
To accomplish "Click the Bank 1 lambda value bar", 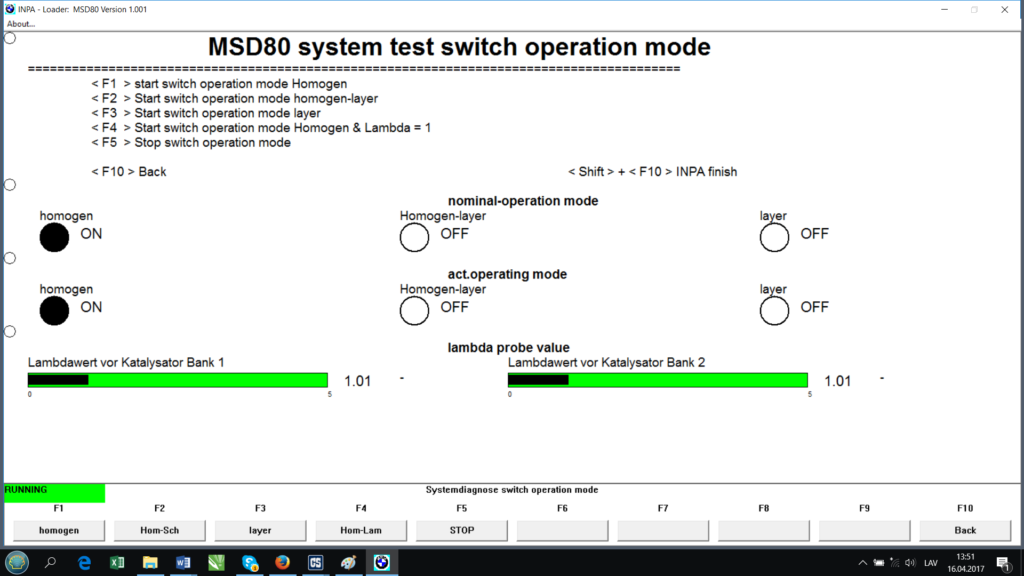I will click(x=178, y=380).
